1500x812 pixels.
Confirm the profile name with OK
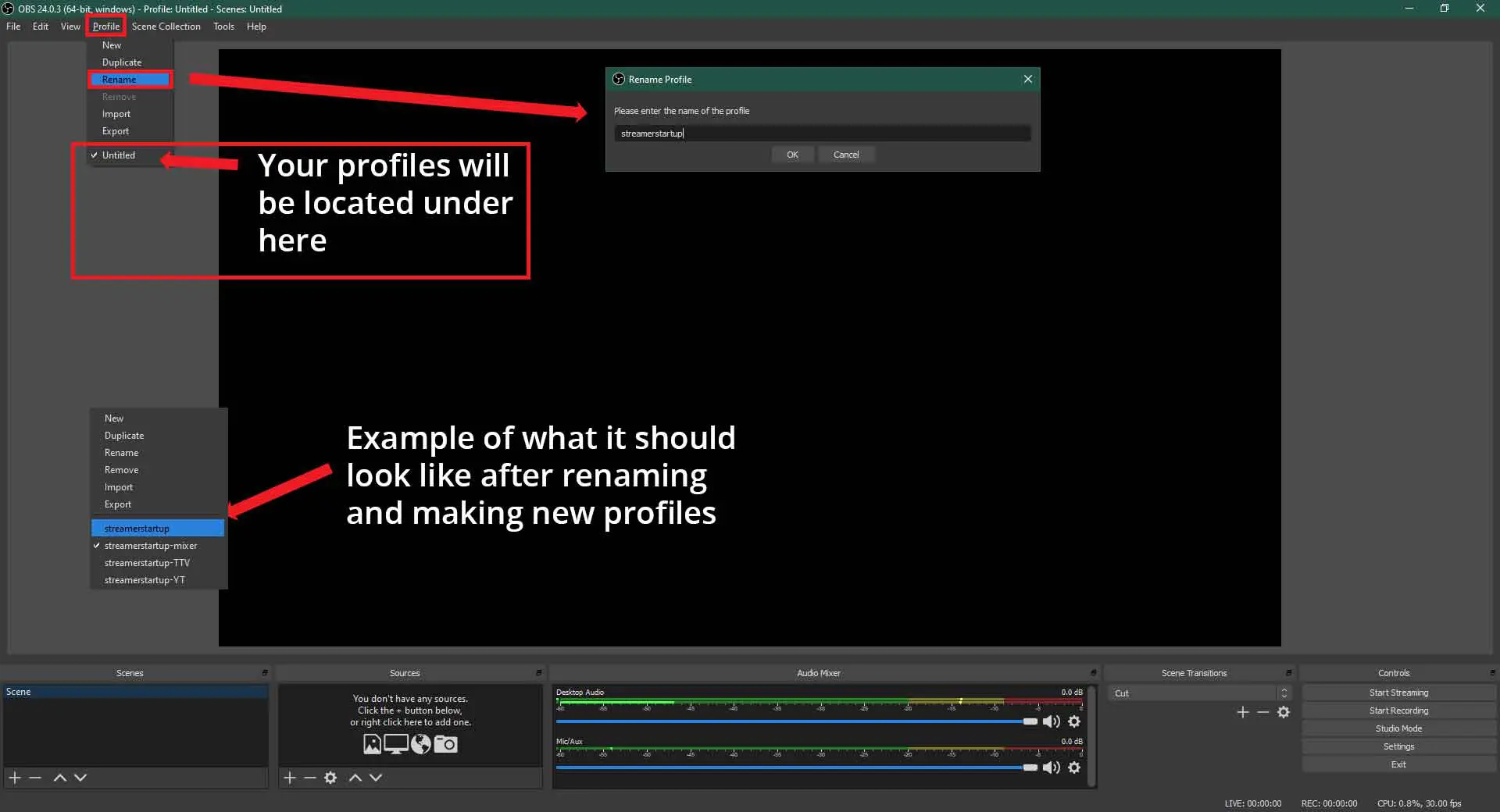pyautogui.click(x=792, y=155)
